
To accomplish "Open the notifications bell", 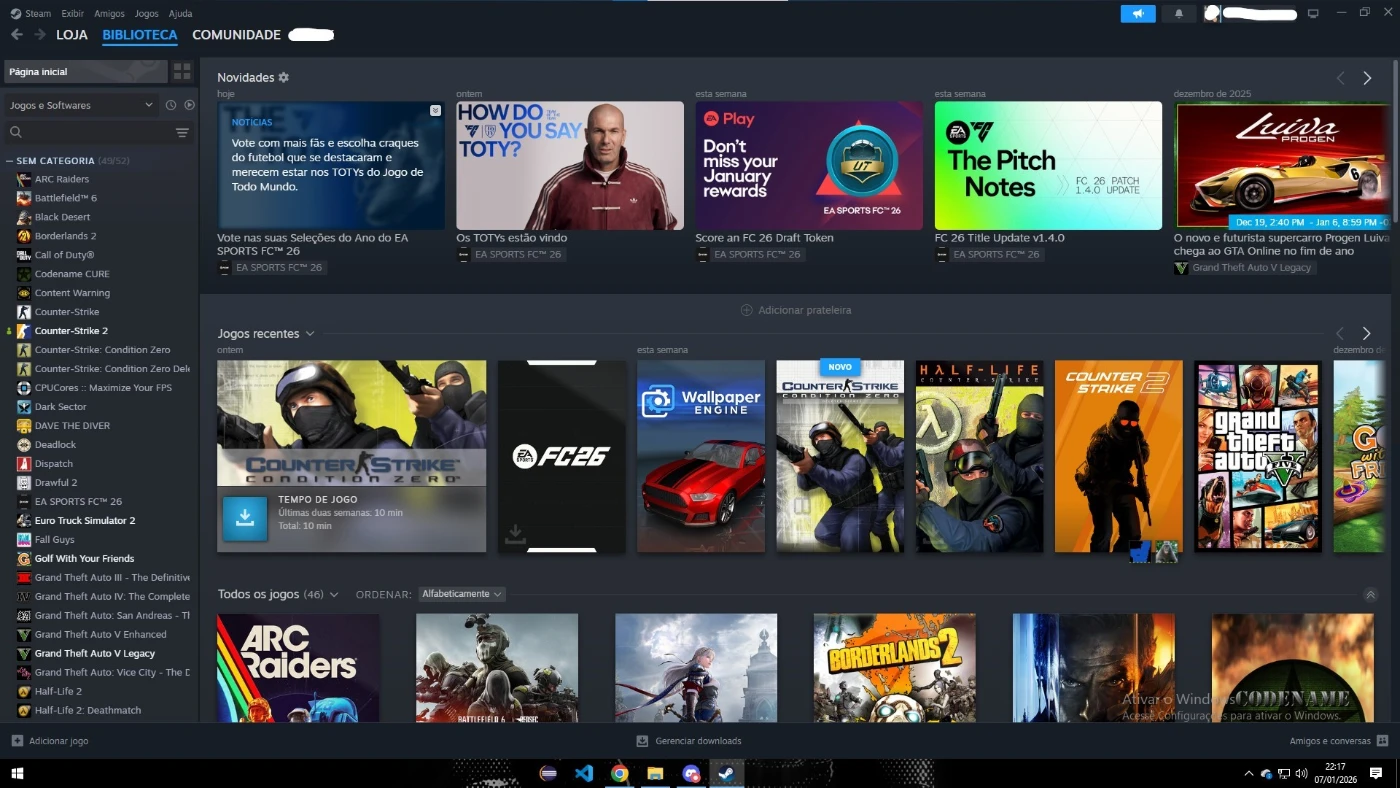I will click(x=1179, y=14).
